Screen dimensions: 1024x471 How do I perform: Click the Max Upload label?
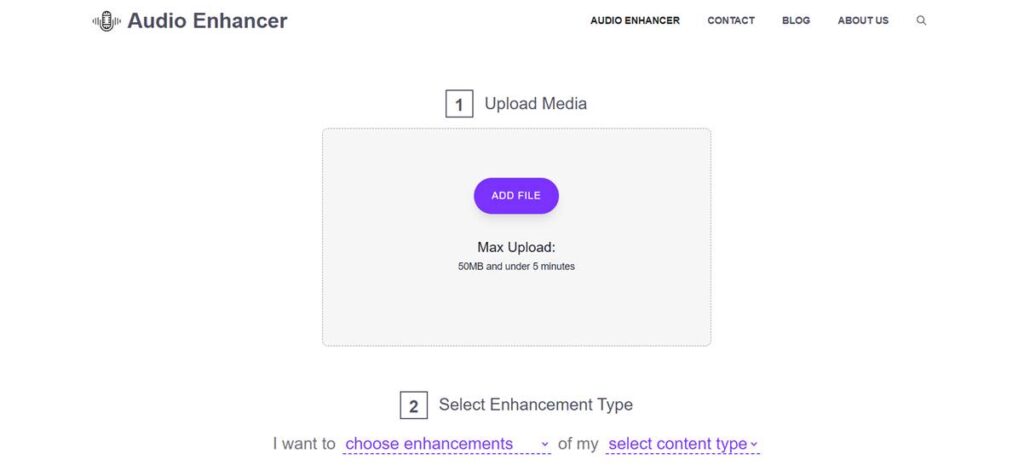point(516,248)
